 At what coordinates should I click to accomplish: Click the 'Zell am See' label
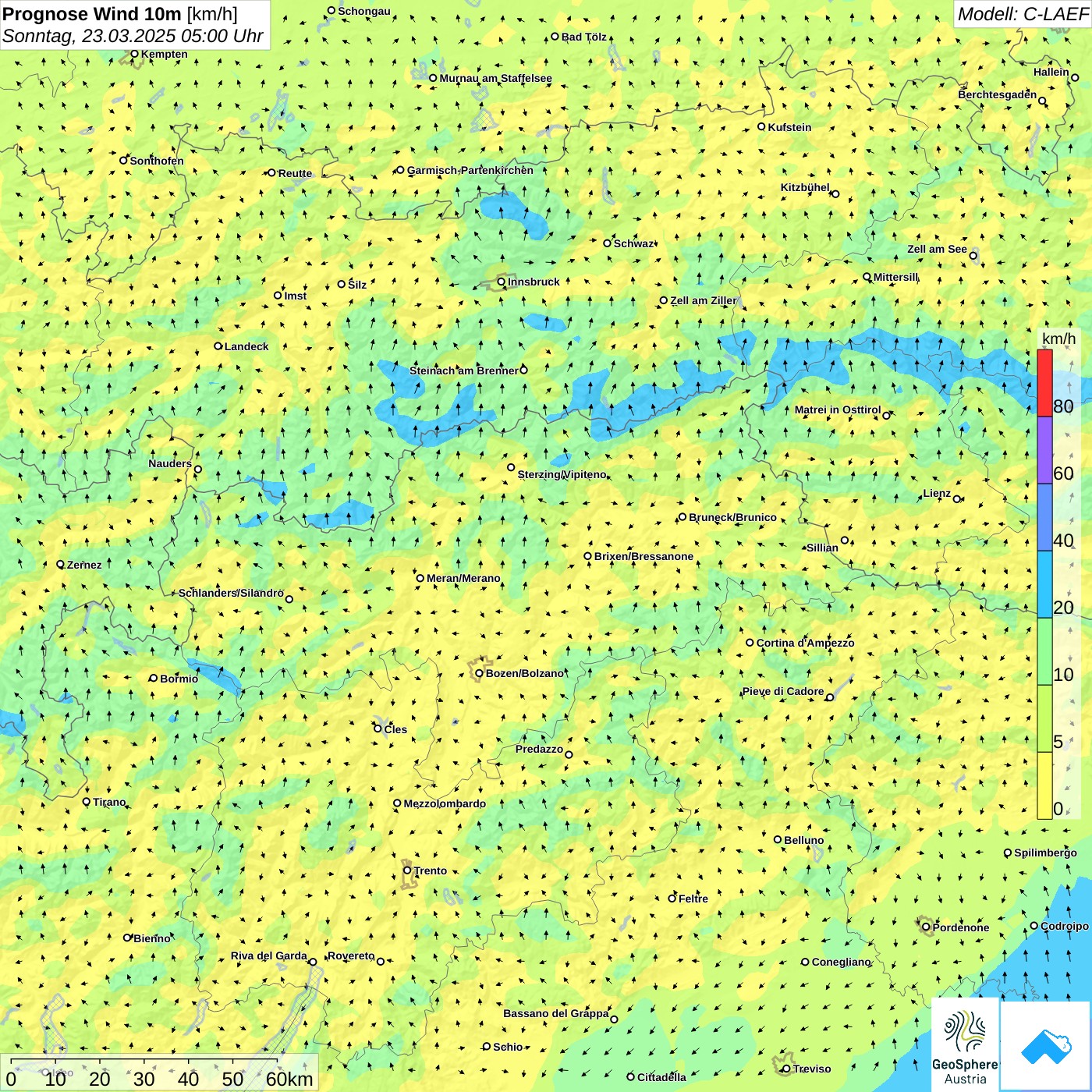tap(937, 249)
